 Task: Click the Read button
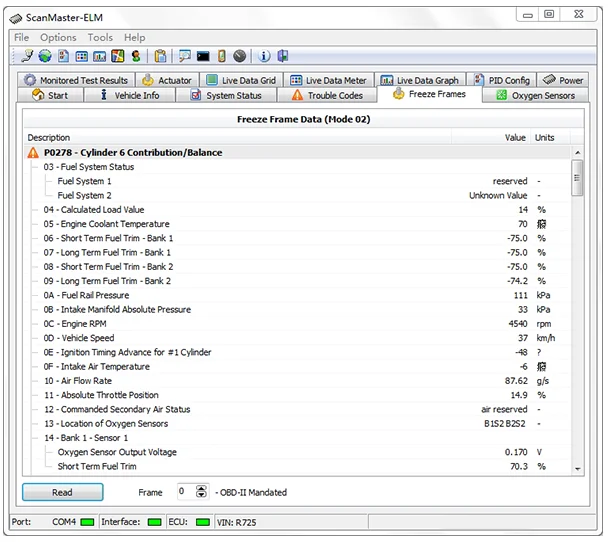pyautogui.click(x=63, y=493)
